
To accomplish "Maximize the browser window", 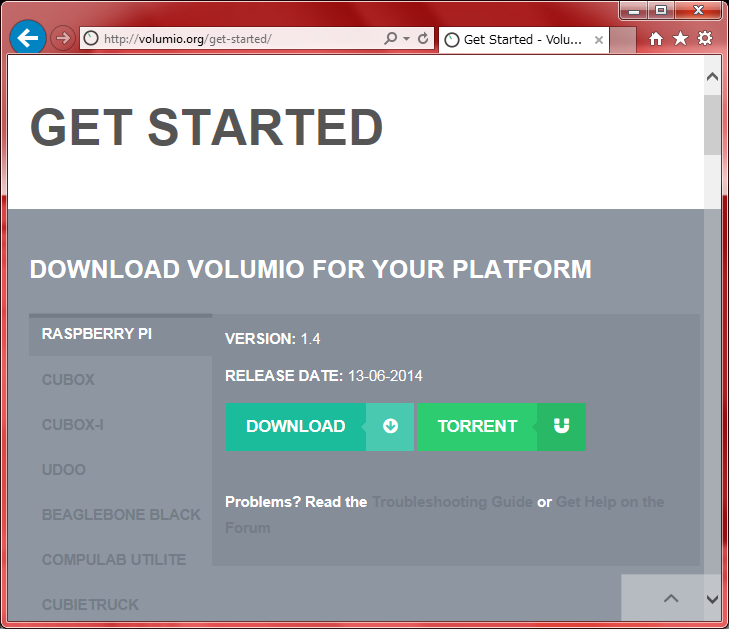I will click(x=661, y=10).
